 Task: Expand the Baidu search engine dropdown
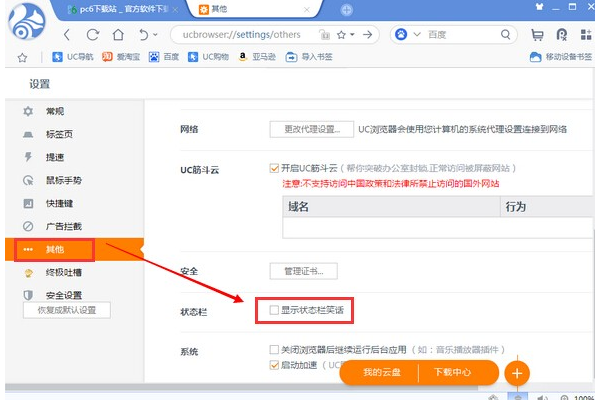(417, 35)
